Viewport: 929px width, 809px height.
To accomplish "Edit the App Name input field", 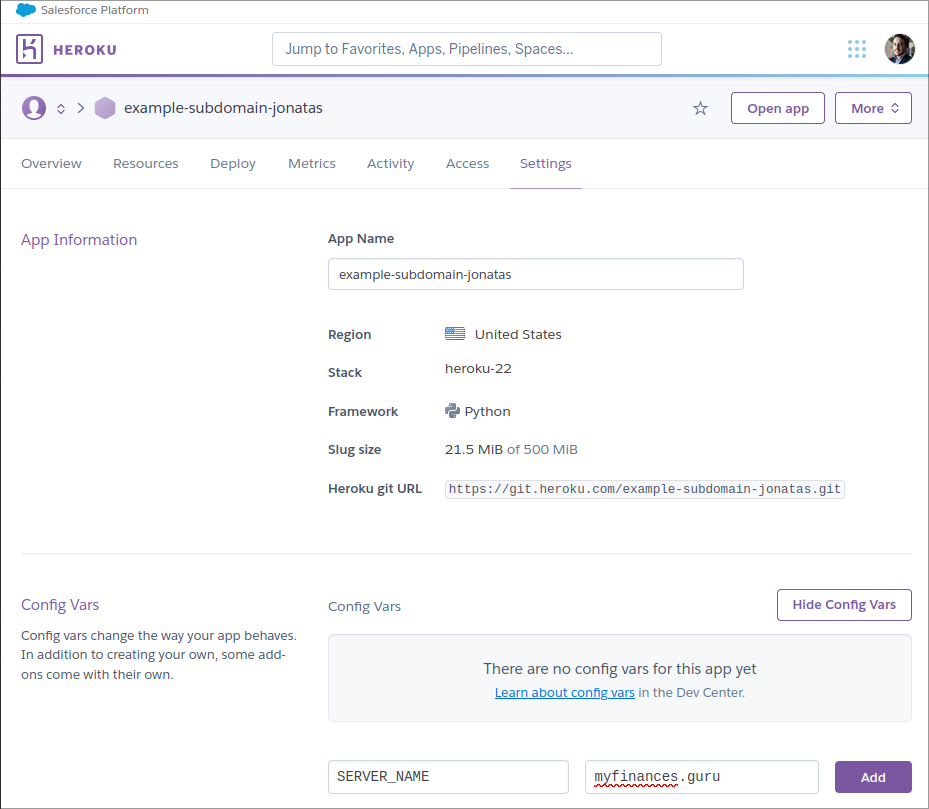I will click(536, 274).
